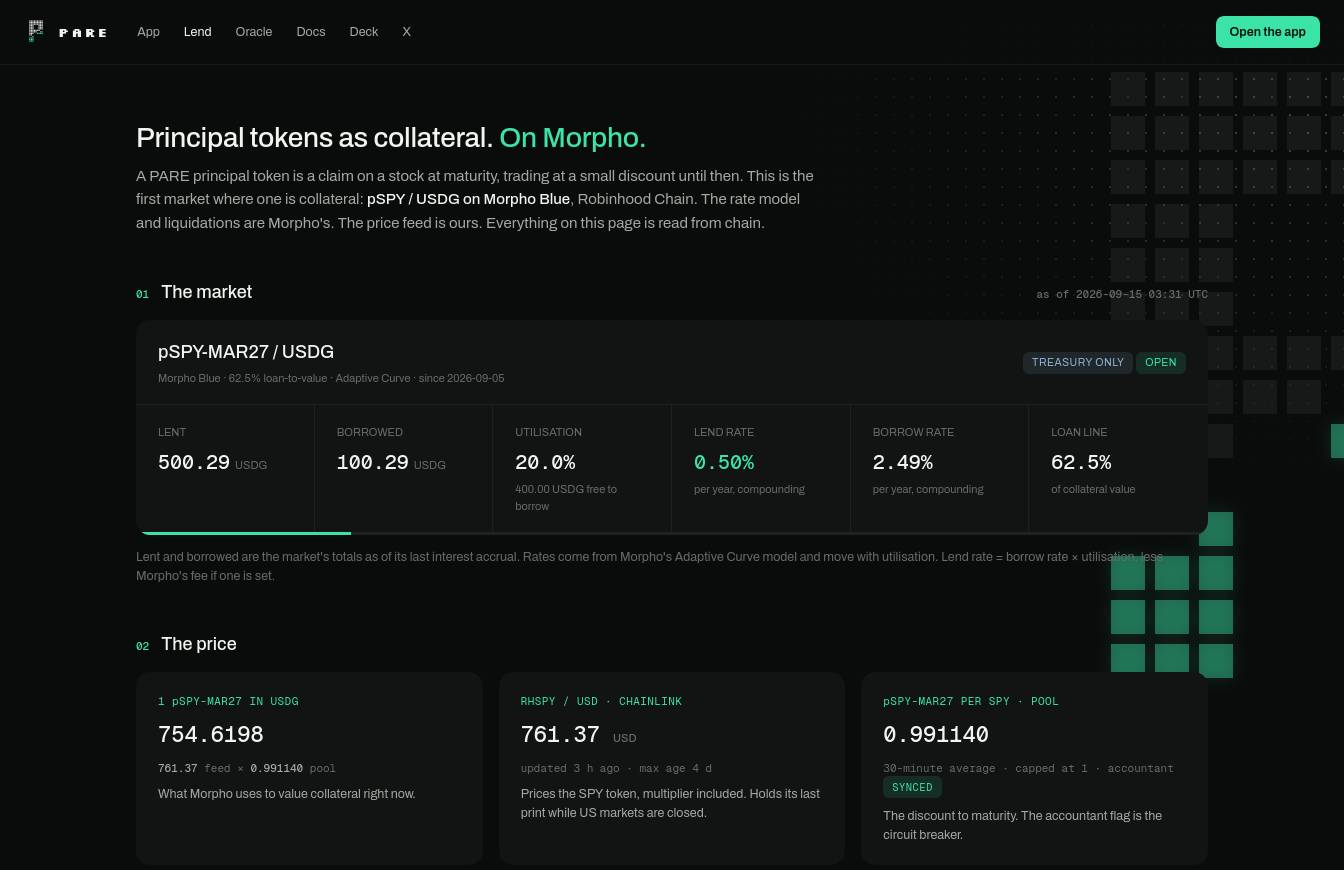Open the Oracle nav item
This screenshot has width=1344, height=870.
pos(254,32)
